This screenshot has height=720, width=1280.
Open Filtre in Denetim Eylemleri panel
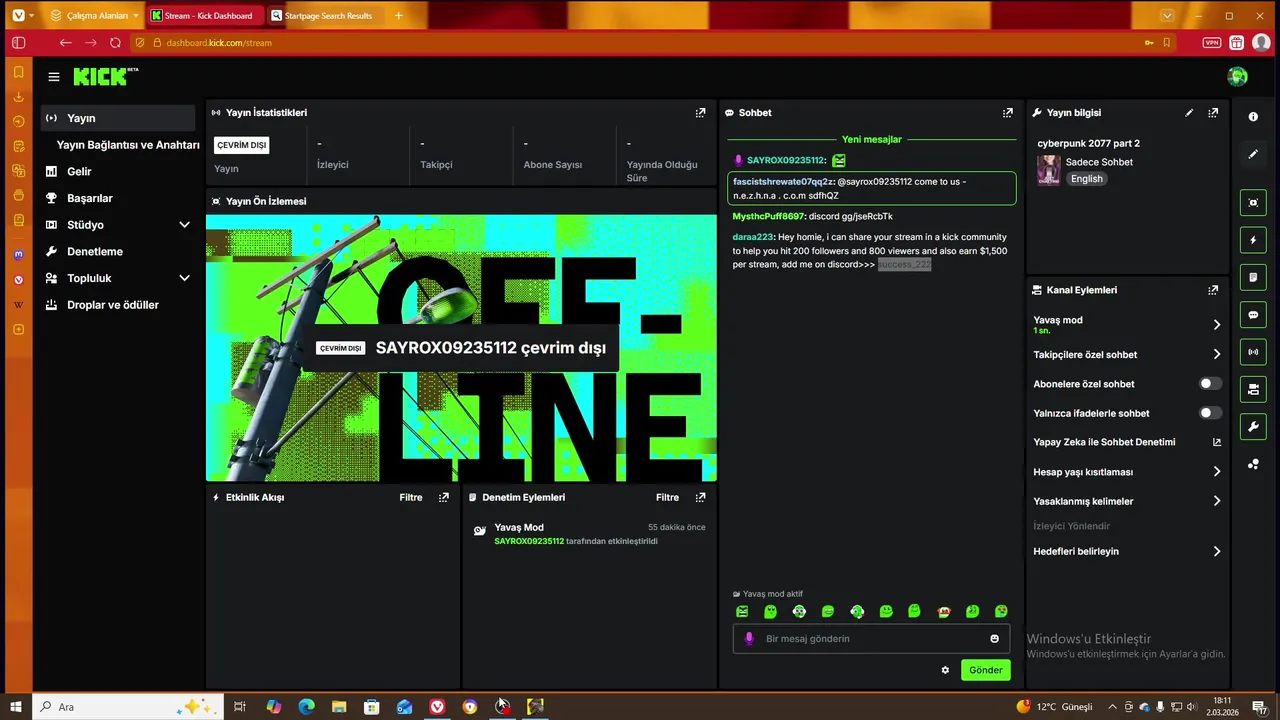(x=667, y=497)
